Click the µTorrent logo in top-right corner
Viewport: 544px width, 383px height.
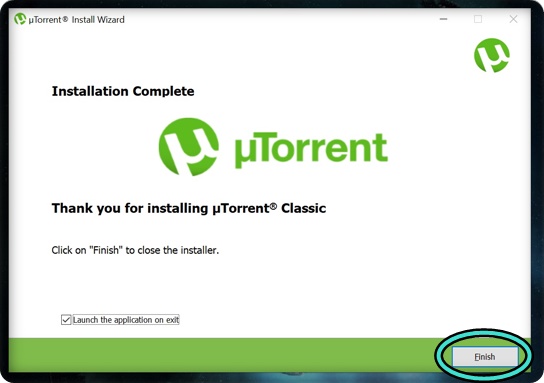pos(492,56)
